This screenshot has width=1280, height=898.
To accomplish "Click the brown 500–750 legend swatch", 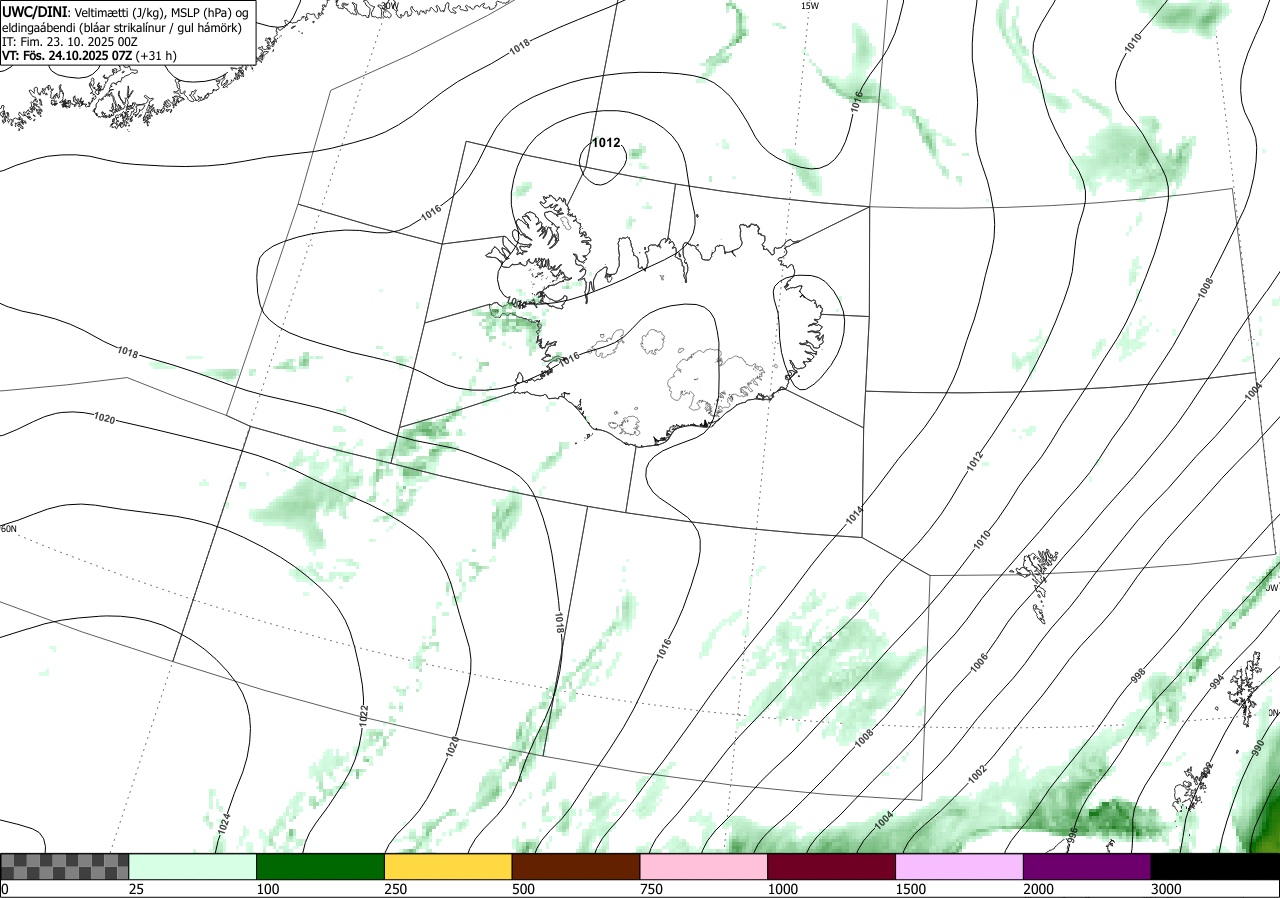I will point(576,866).
